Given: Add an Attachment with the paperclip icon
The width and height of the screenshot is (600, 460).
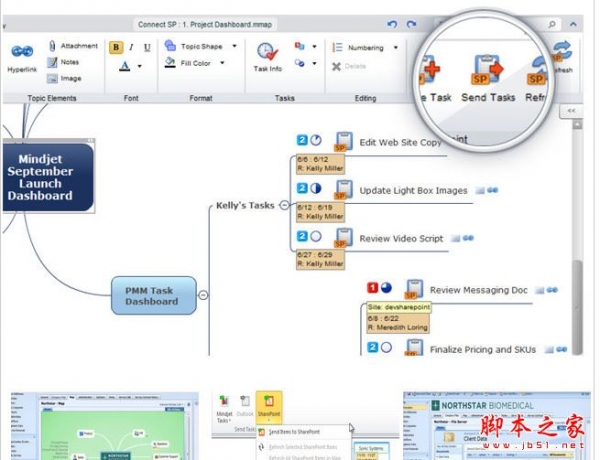Looking at the screenshot, I should tap(52, 46).
